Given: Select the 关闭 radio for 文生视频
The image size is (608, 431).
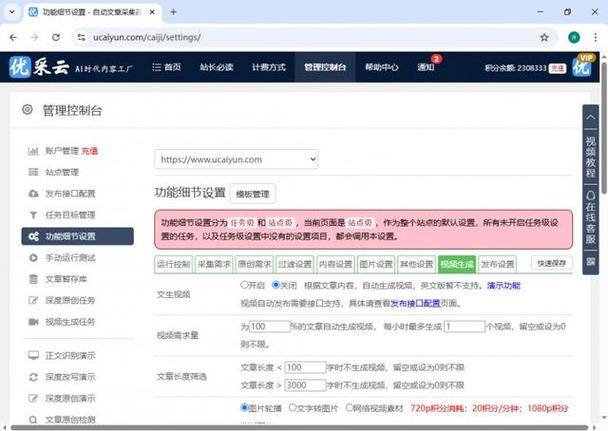Looking at the screenshot, I should (x=276, y=285).
